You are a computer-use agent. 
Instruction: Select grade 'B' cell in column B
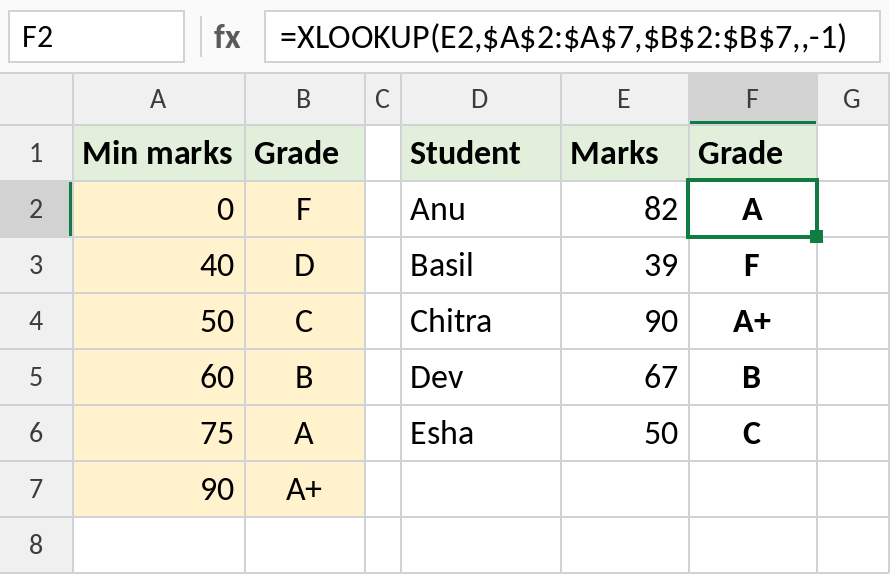305,377
